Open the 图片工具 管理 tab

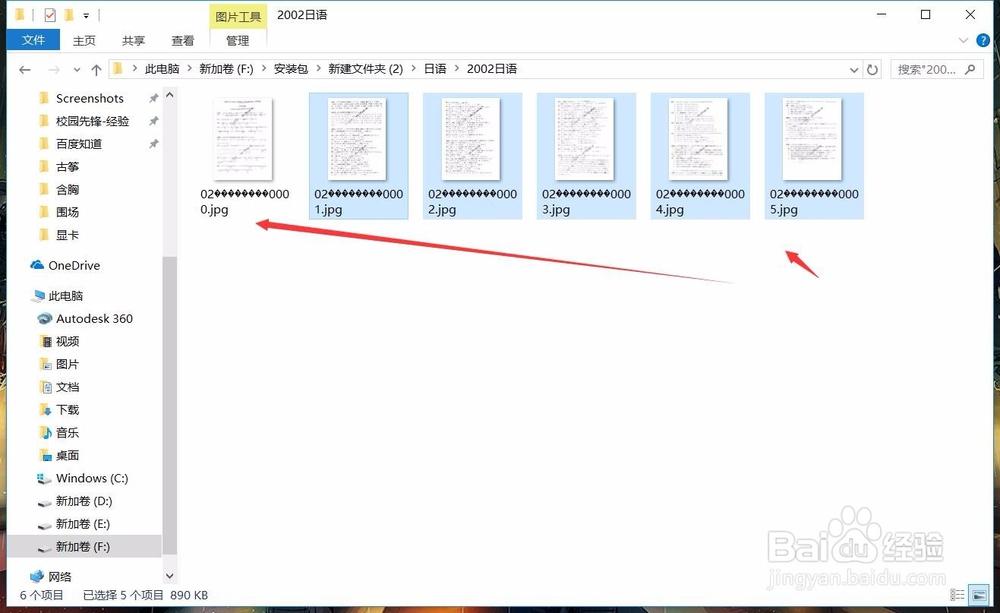236,40
